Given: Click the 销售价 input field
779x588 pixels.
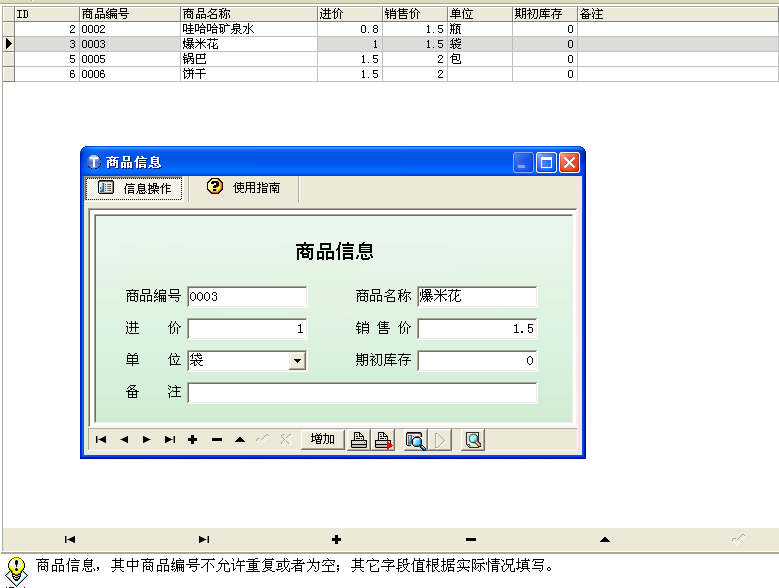Looking at the screenshot, I should [477, 329].
